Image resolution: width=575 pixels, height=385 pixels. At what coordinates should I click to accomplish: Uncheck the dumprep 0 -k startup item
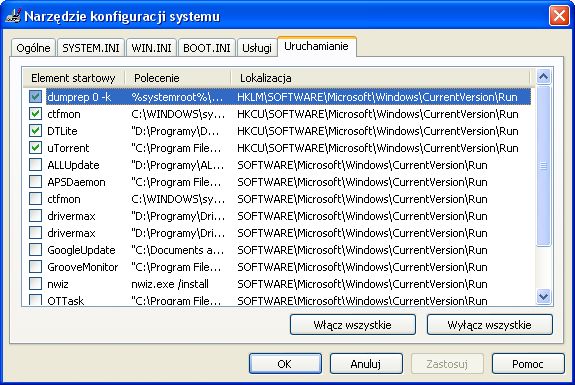pos(36,97)
